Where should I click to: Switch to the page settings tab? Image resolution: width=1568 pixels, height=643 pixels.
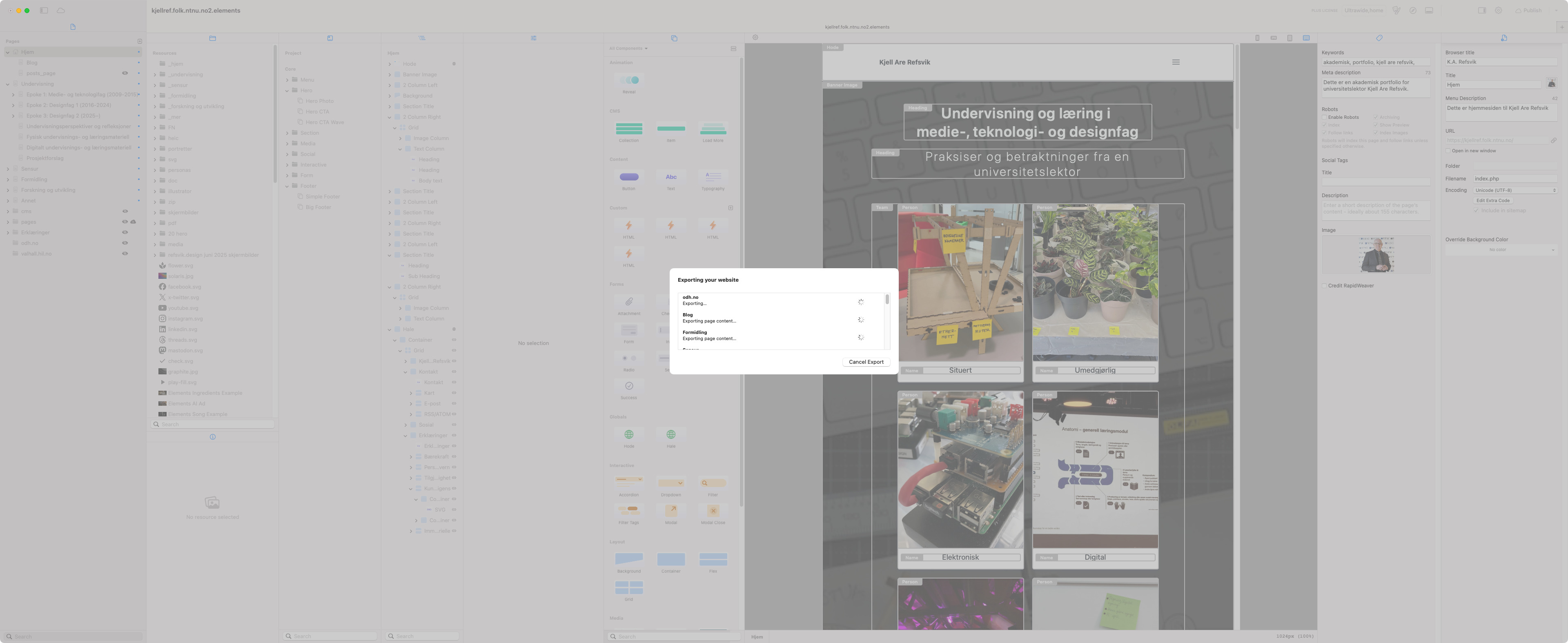pyautogui.click(x=1503, y=38)
